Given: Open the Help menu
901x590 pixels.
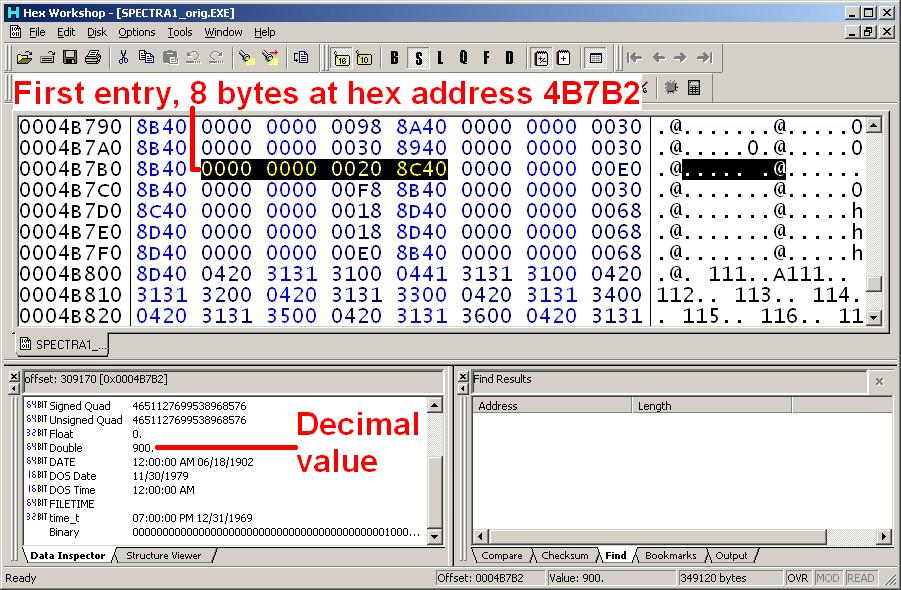Looking at the screenshot, I should pyautogui.click(x=265, y=32).
